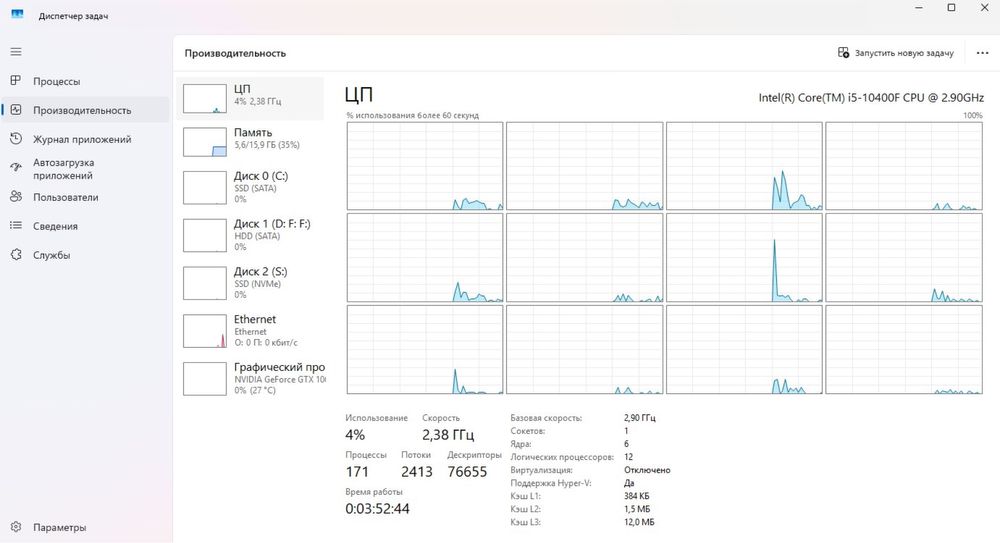The height and width of the screenshot is (543, 1000).
Task: Click the Процессы count 171
Action: click(357, 472)
